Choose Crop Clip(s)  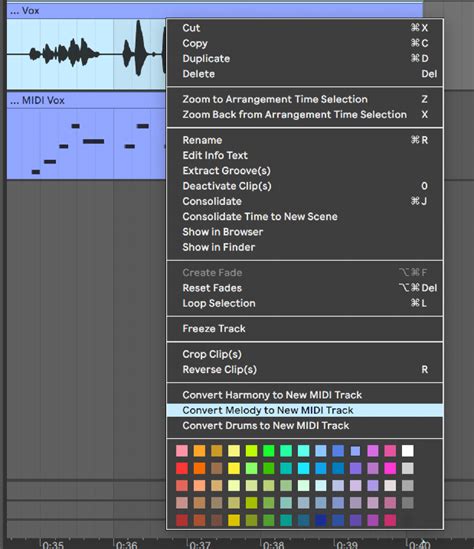pyautogui.click(x=305, y=354)
